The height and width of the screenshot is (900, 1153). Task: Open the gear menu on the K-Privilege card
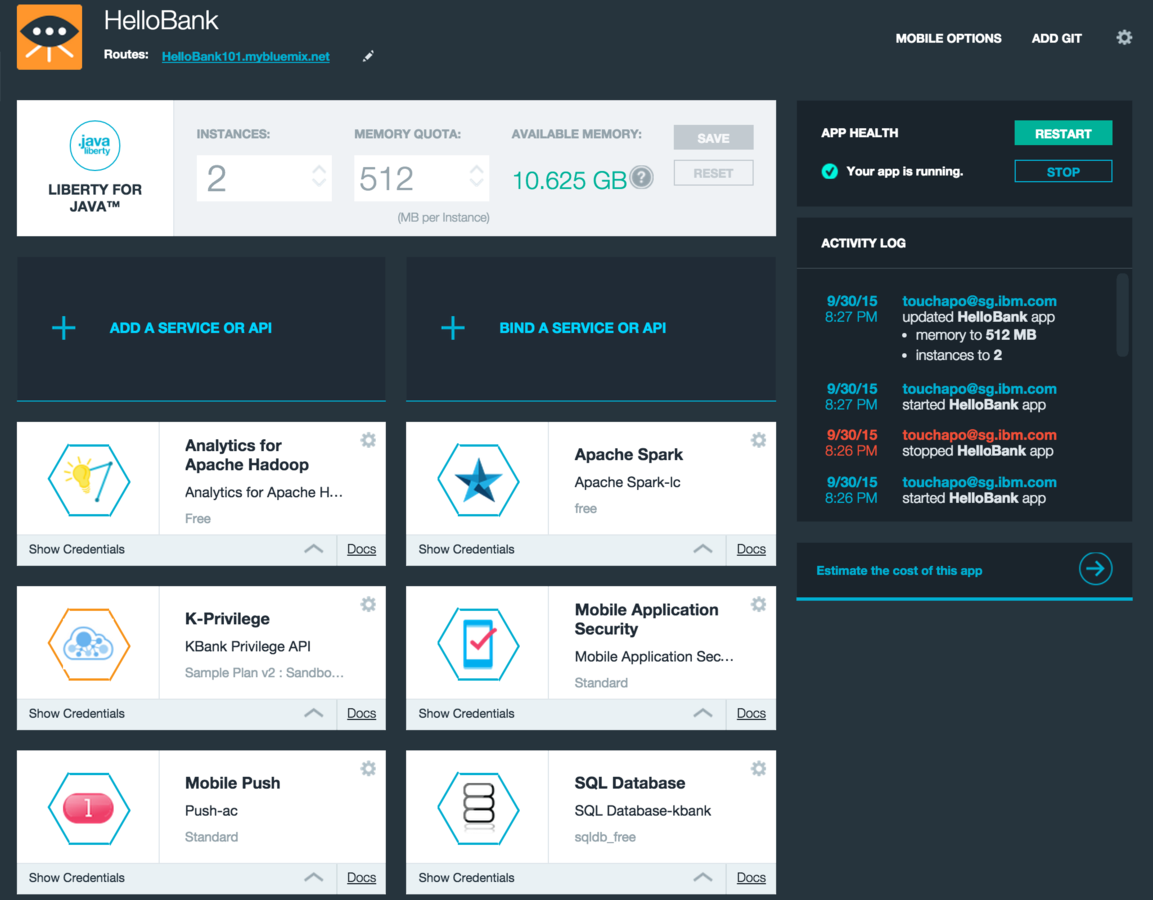368,604
